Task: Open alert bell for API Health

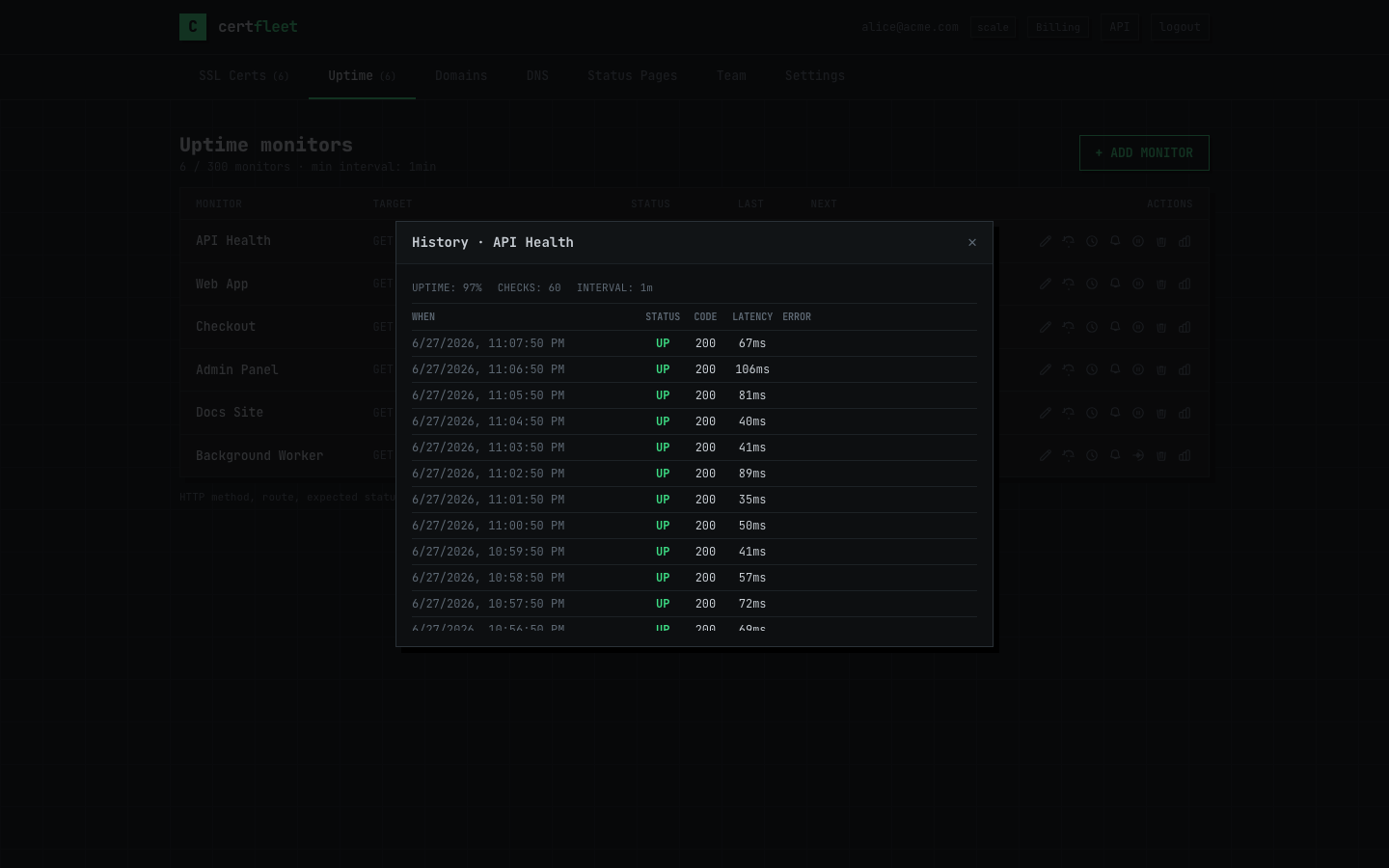Action: point(1115,241)
